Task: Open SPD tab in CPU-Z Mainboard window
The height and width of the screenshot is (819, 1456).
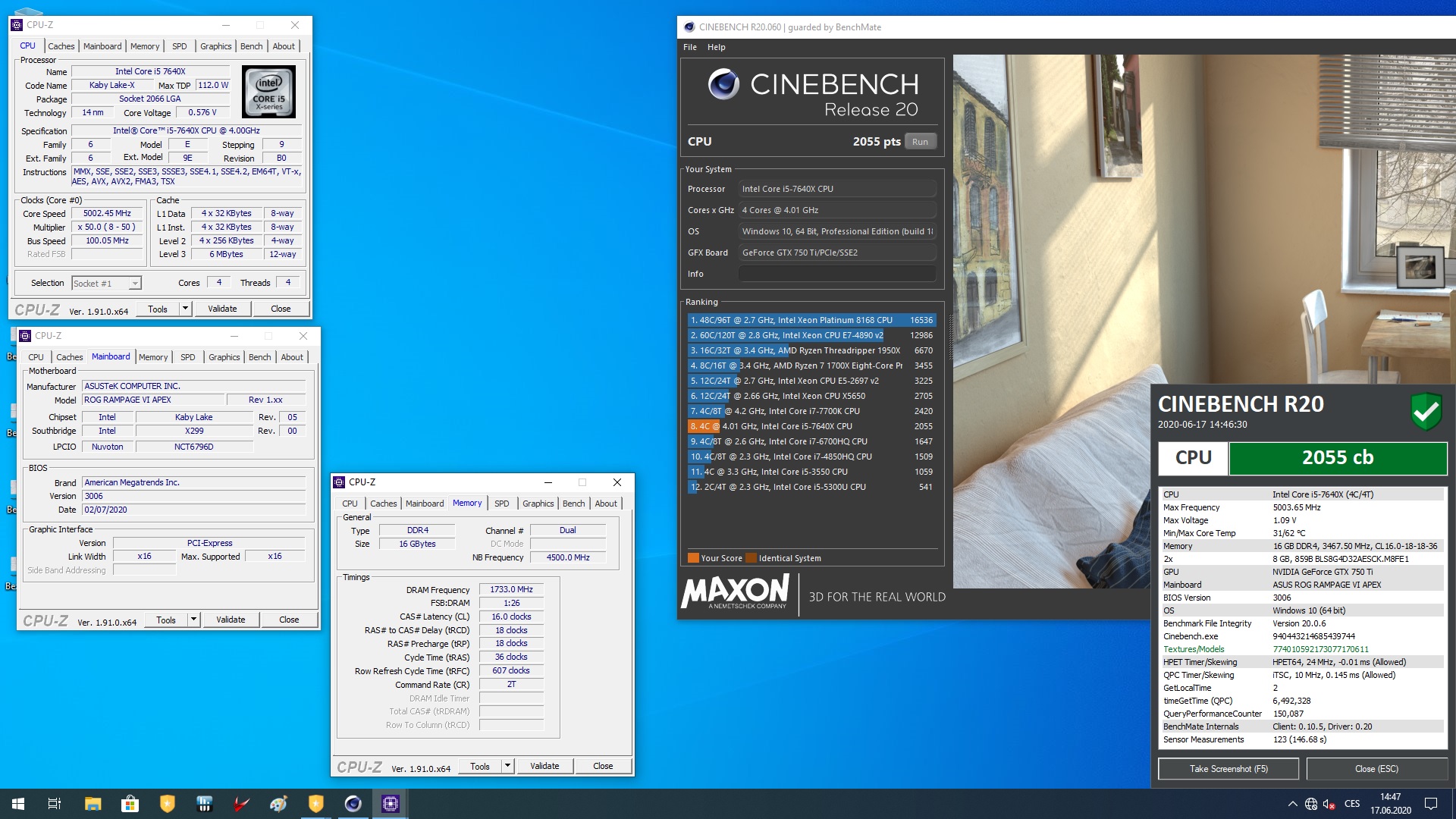Action: pos(188,357)
